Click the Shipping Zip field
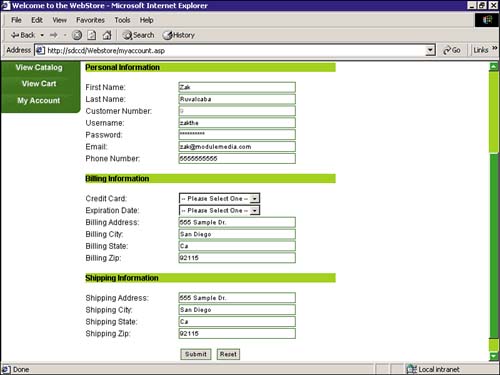This screenshot has height=375, width=500. click(237, 333)
